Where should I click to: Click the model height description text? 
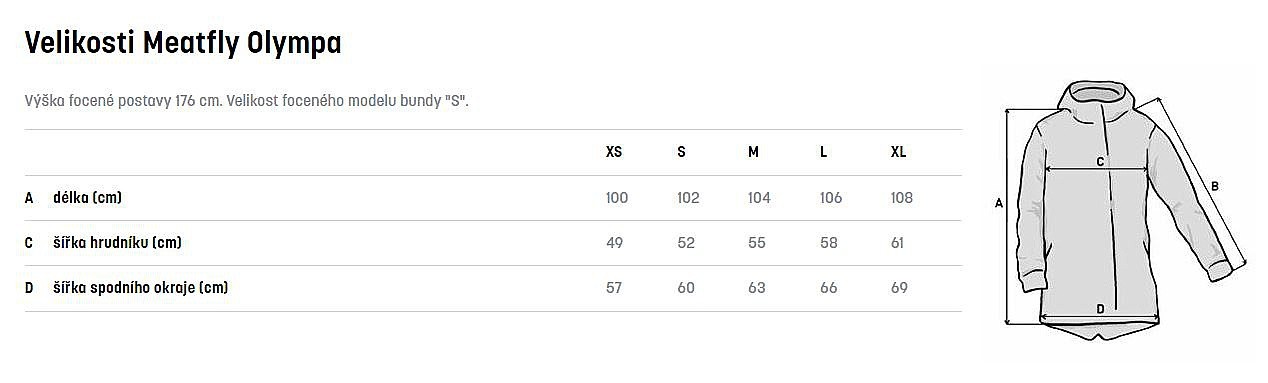click(246, 102)
